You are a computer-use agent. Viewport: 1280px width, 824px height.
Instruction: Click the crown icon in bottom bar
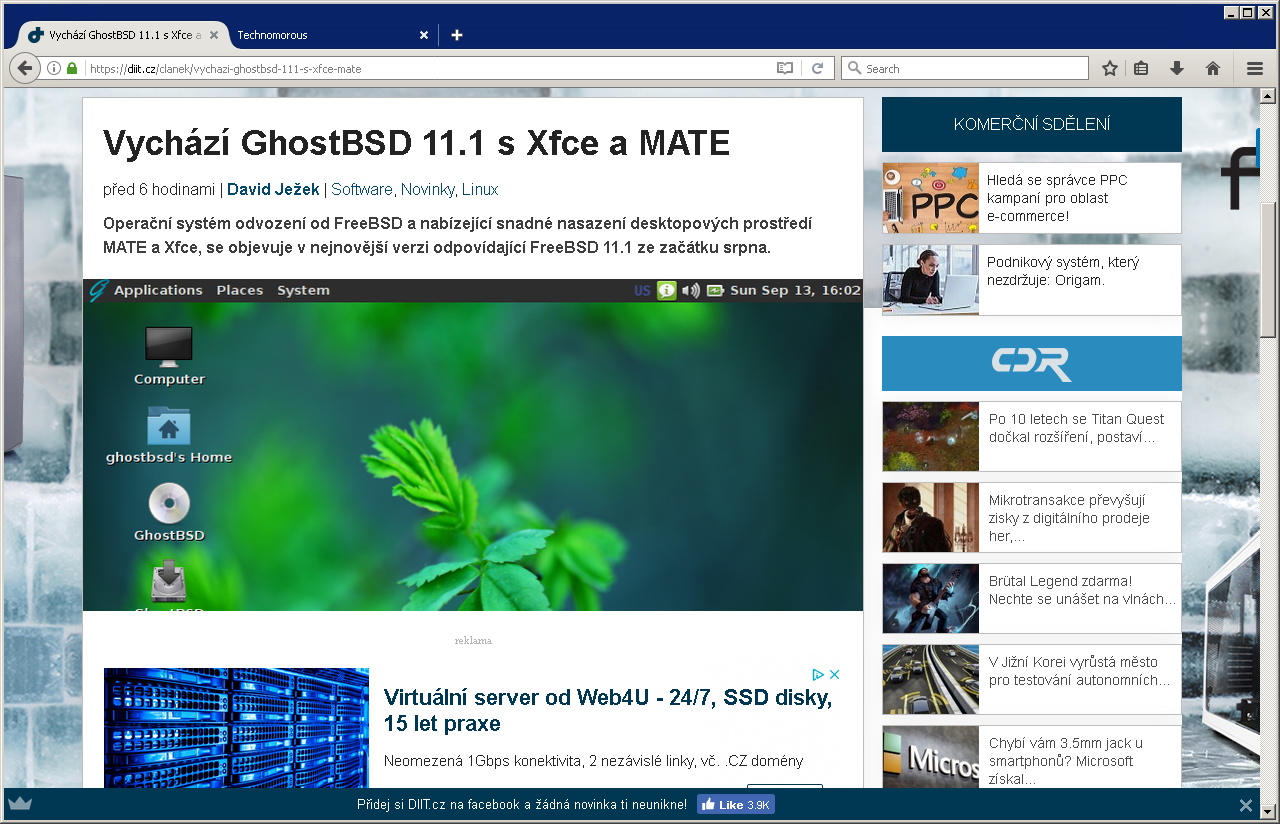click(20, 804)
